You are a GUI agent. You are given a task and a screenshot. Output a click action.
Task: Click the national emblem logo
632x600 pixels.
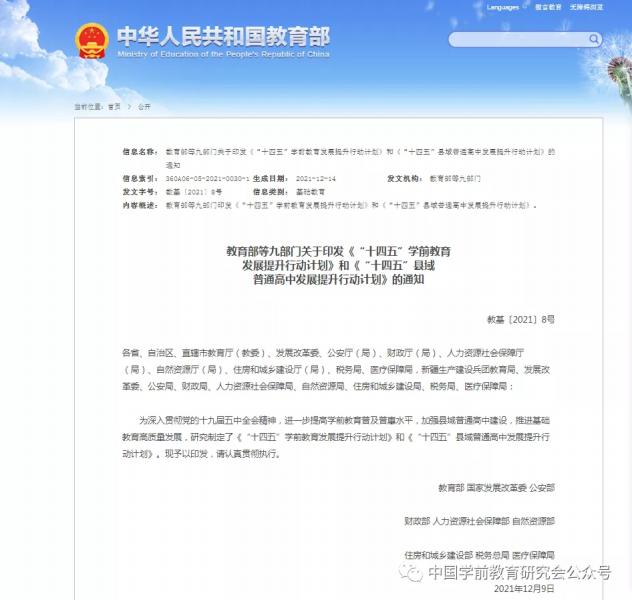(x=92, y=41)
